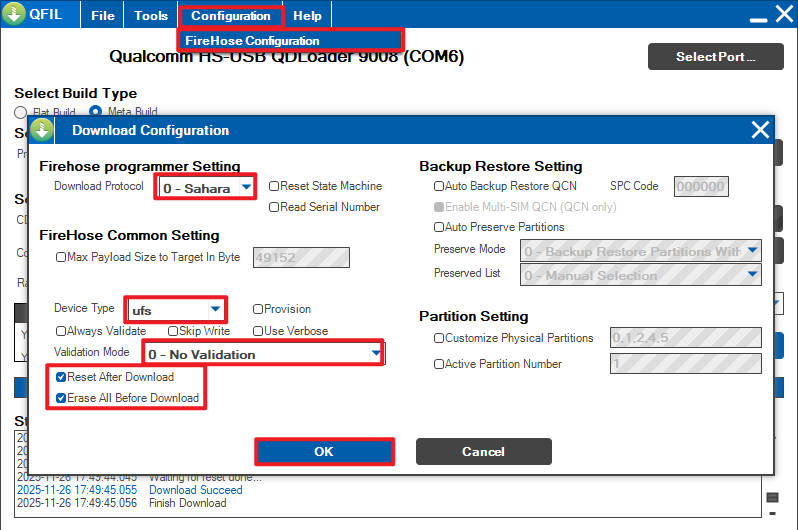Screen dimensions: 798x530
Task: Uncheck Erase All Before Download
Action: [x=62, y=398]
